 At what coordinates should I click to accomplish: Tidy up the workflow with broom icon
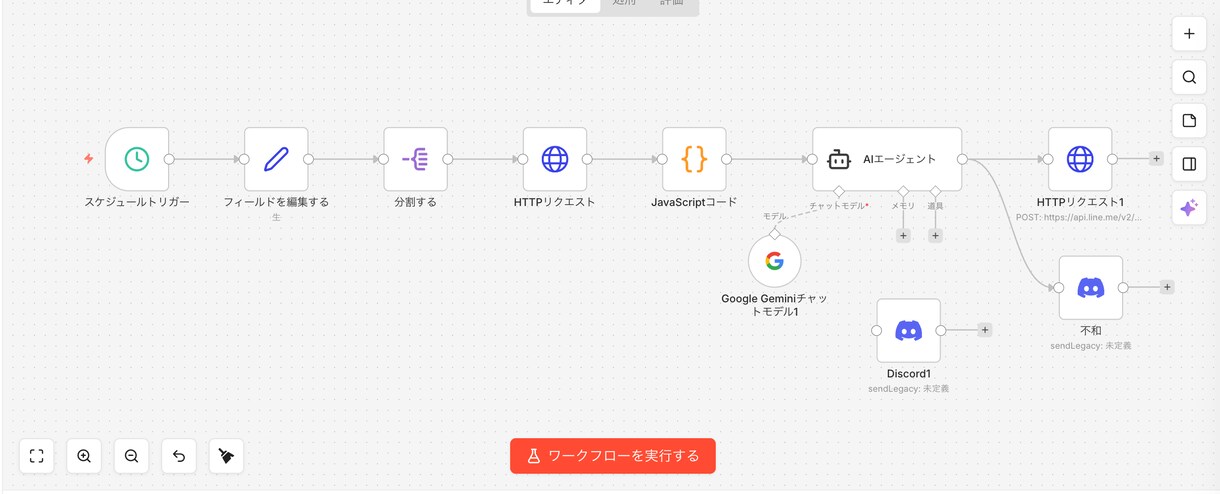click(x=226, y=456)
